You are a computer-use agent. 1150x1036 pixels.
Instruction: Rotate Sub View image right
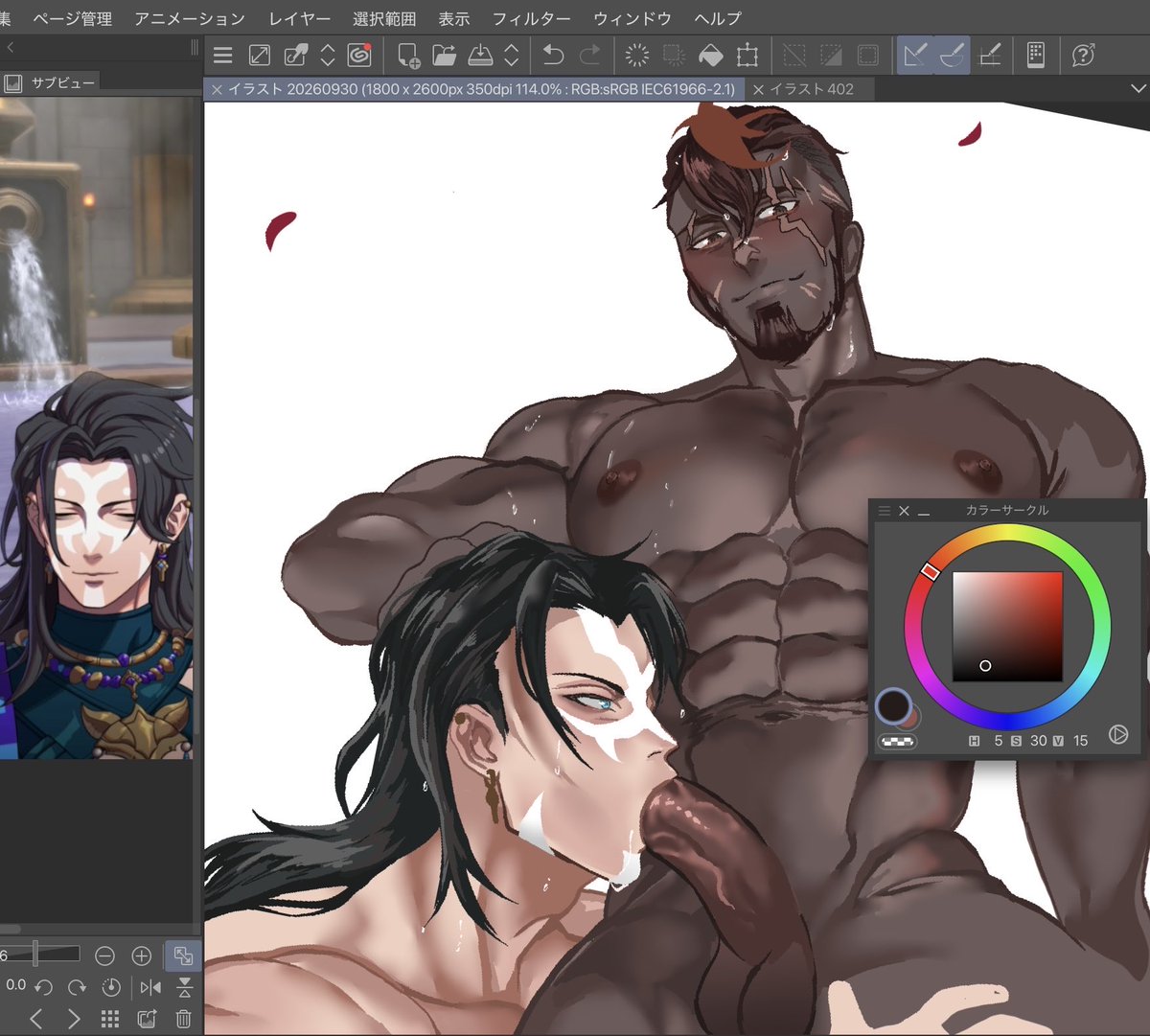point(77,986)
